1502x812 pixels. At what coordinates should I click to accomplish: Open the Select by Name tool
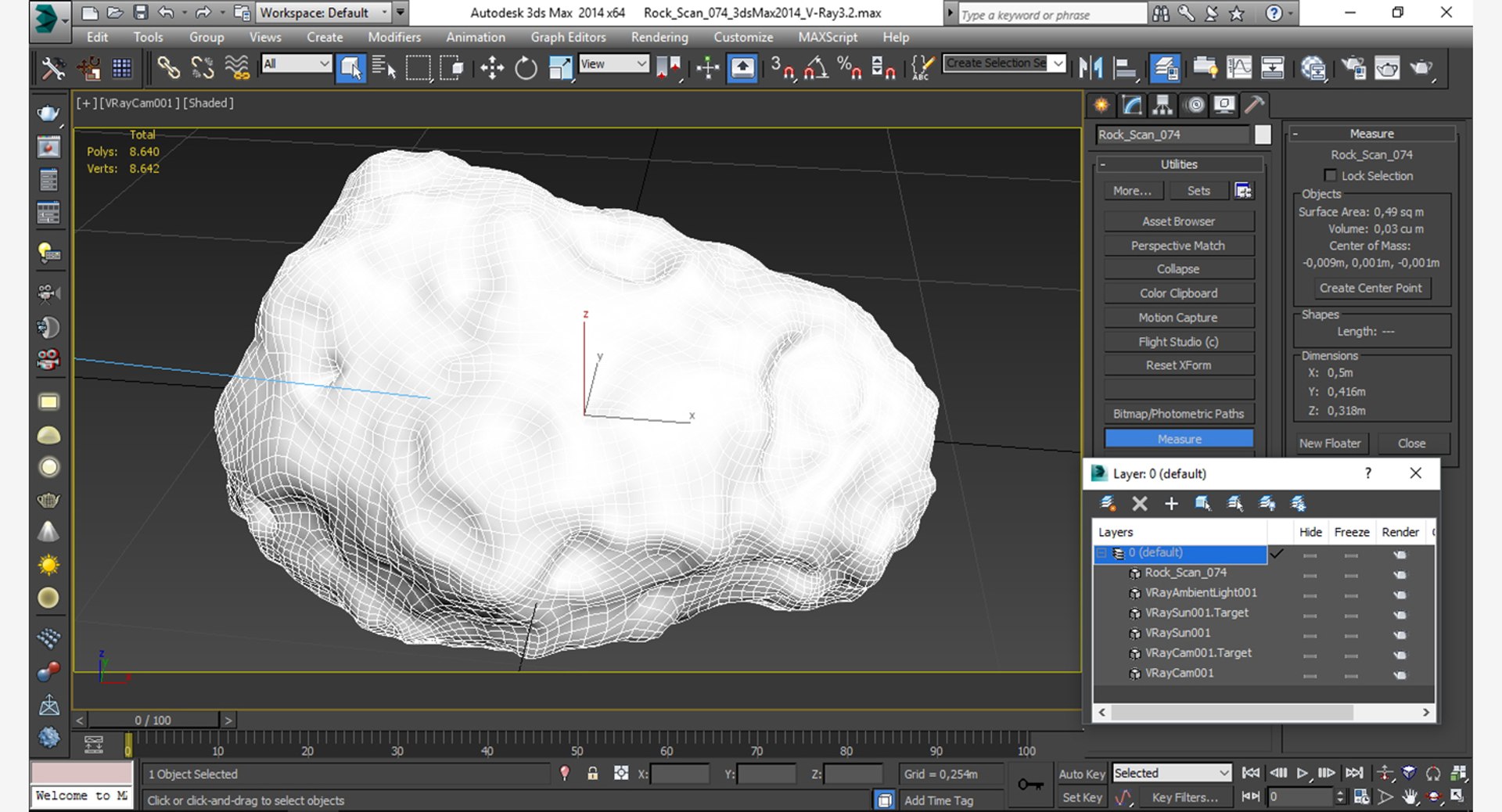tap(383, 68)
